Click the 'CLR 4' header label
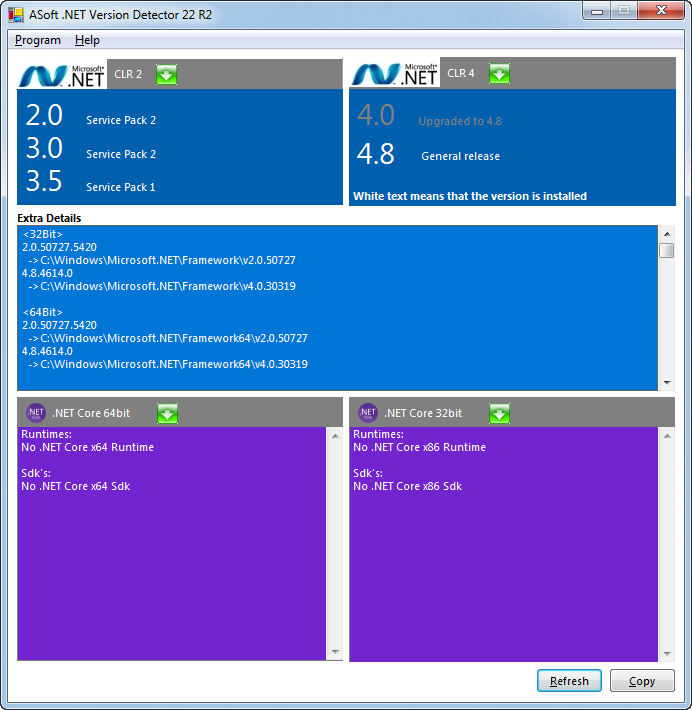The width and height of the screenshot is (692, 710). [x=461, y=73]
